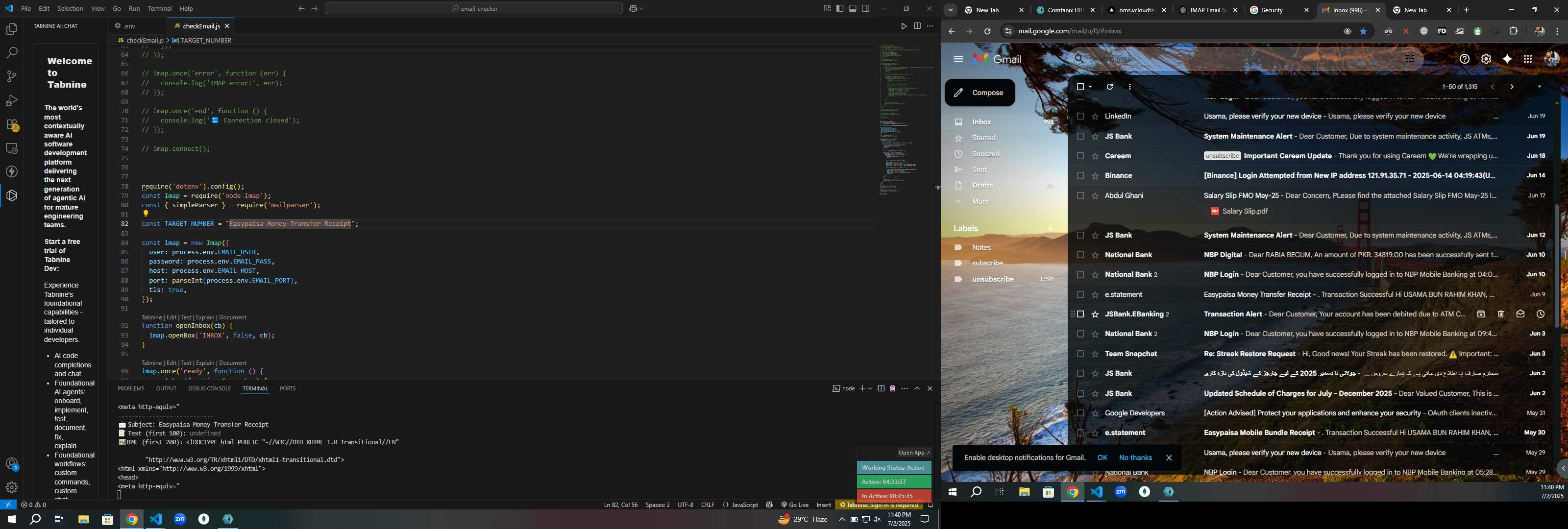Snooze the JSBank.EBanking Transaction Alert email
The height and width of the screenshot is (529, 1568).
pos(1540,314)
